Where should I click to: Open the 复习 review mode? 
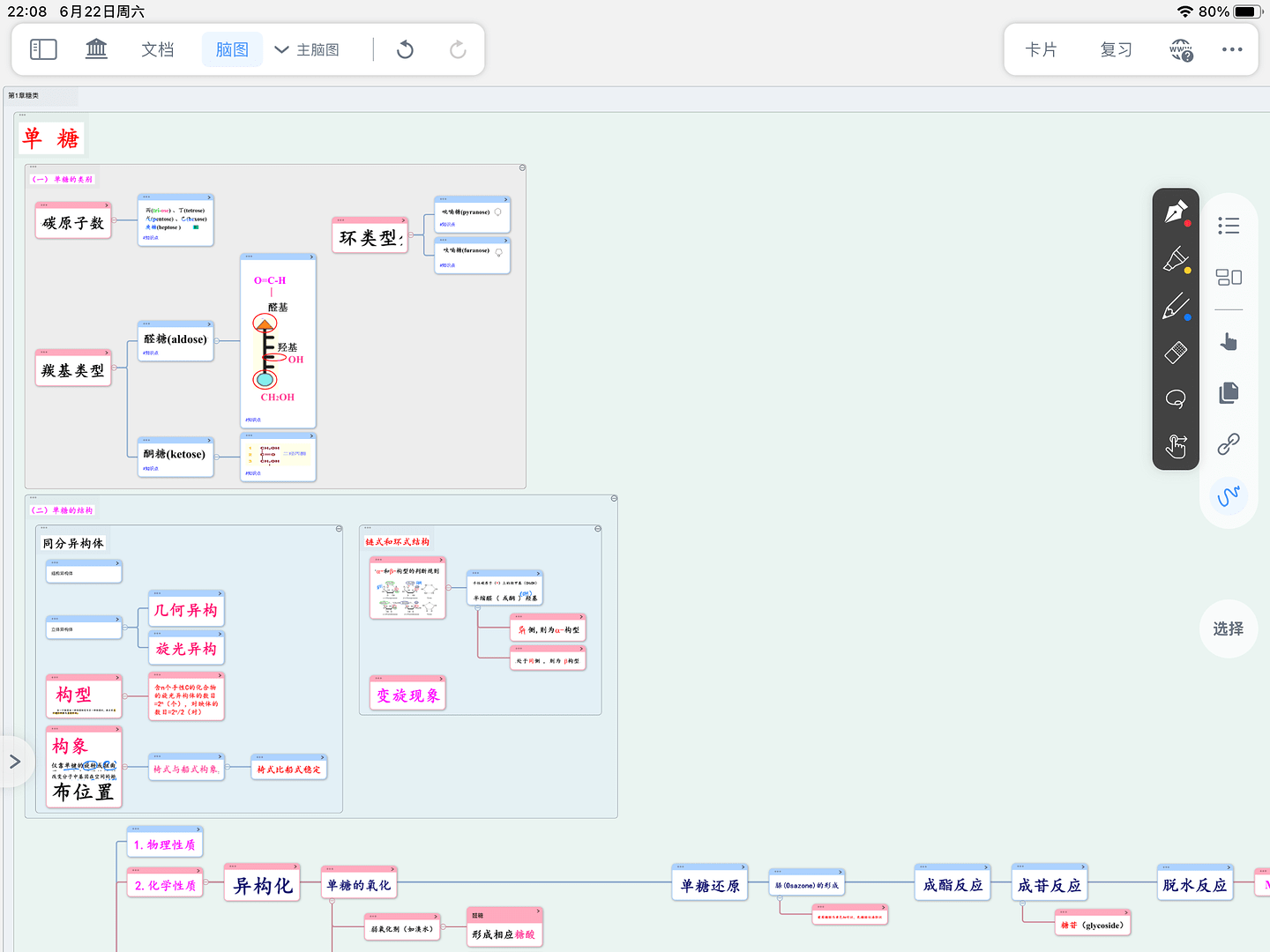tap(1116, 49)
